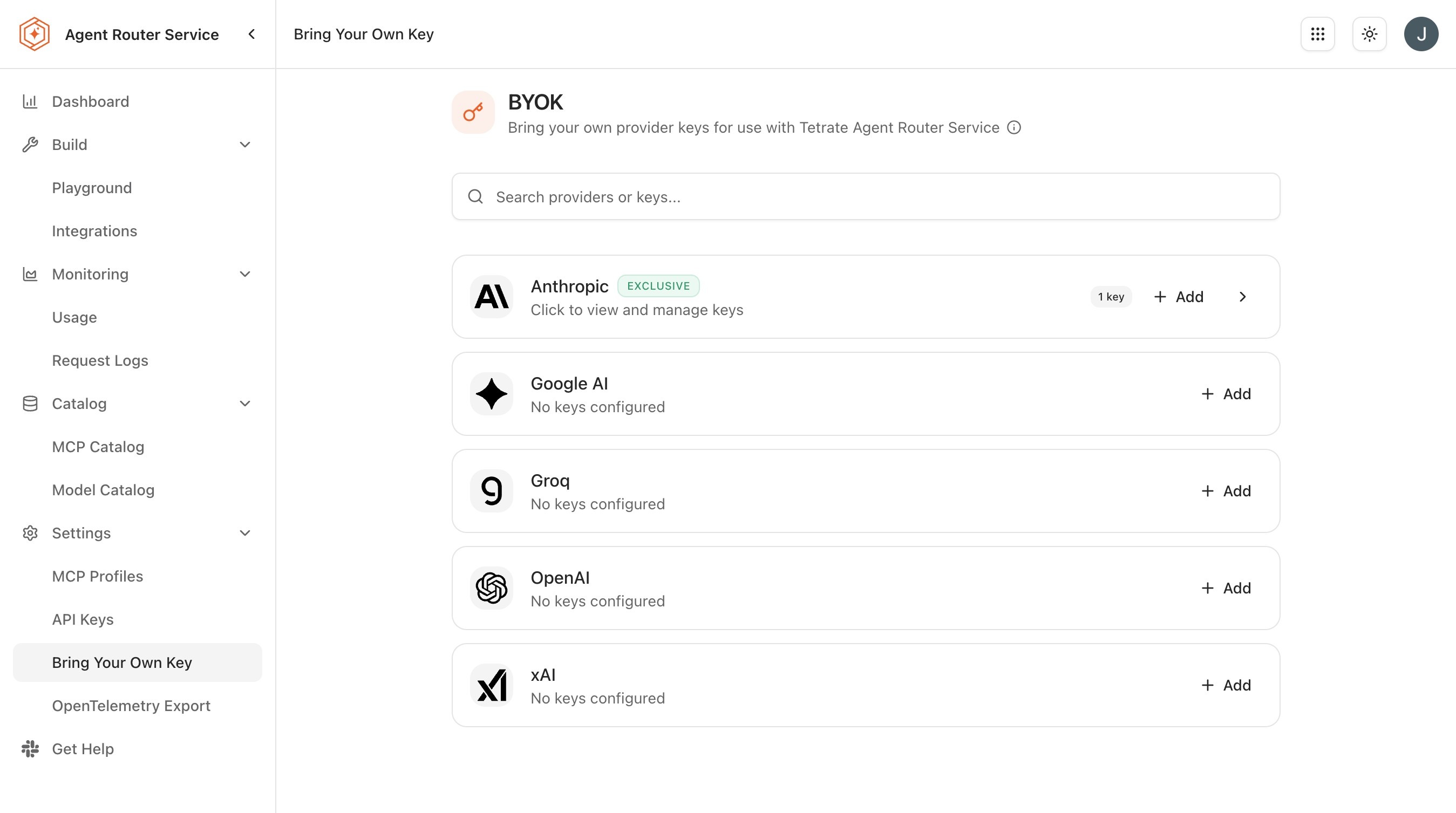
Task: Click the Groq provider logo
Action: (x=492, y=491)
